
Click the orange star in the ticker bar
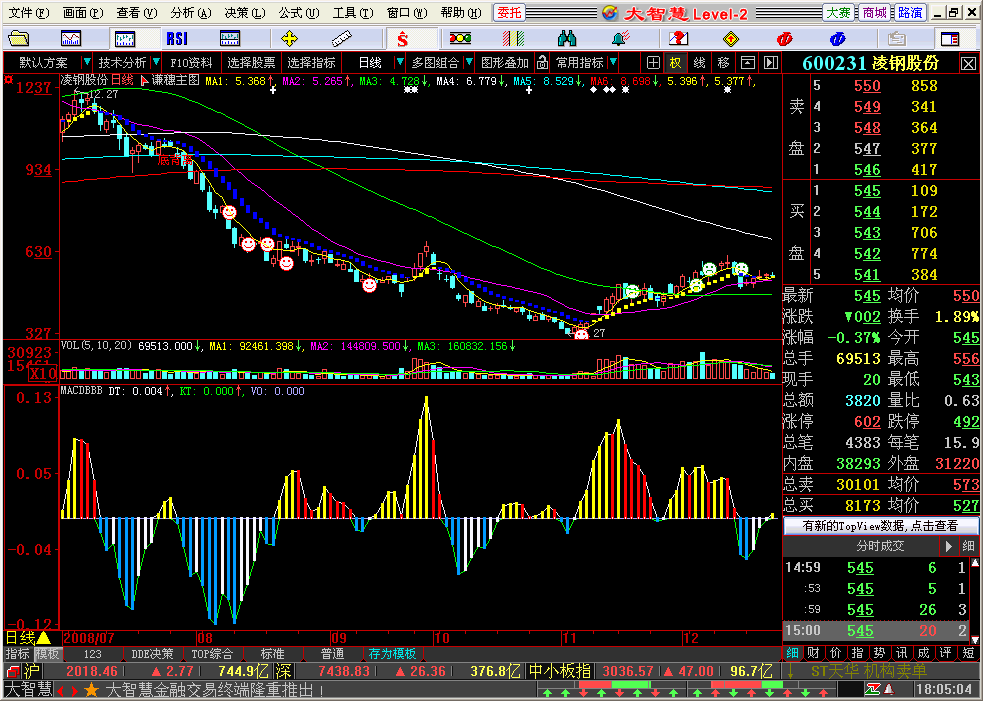(x=92, y=690)
